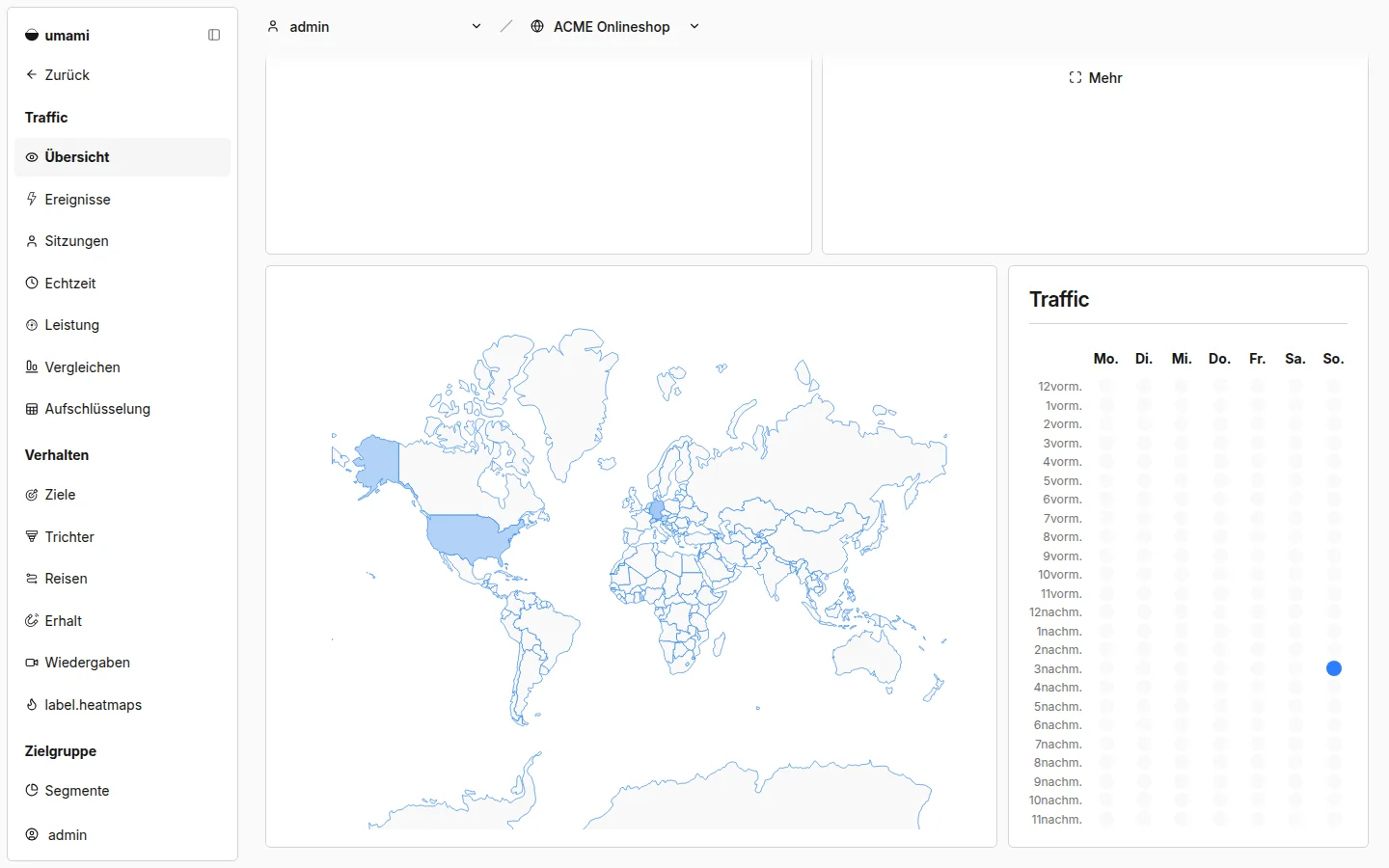Open Vergleichen via its chart icon

(x=32, y=366)
